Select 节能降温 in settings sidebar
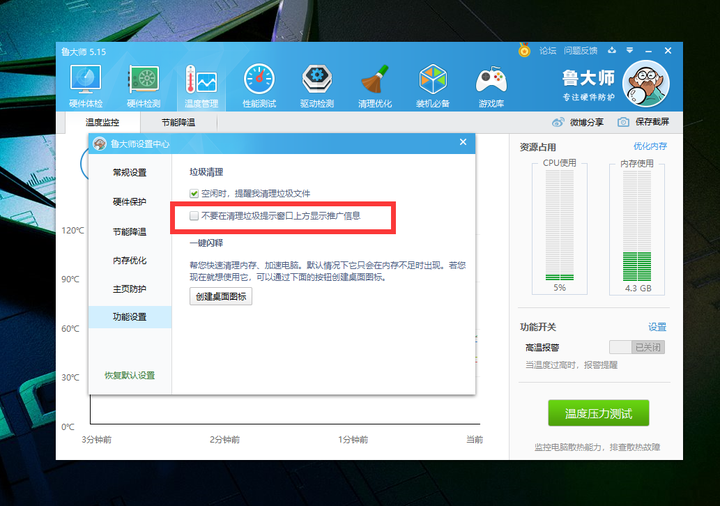The height and width of the screenshot is (506, 720). coord(129,231)
